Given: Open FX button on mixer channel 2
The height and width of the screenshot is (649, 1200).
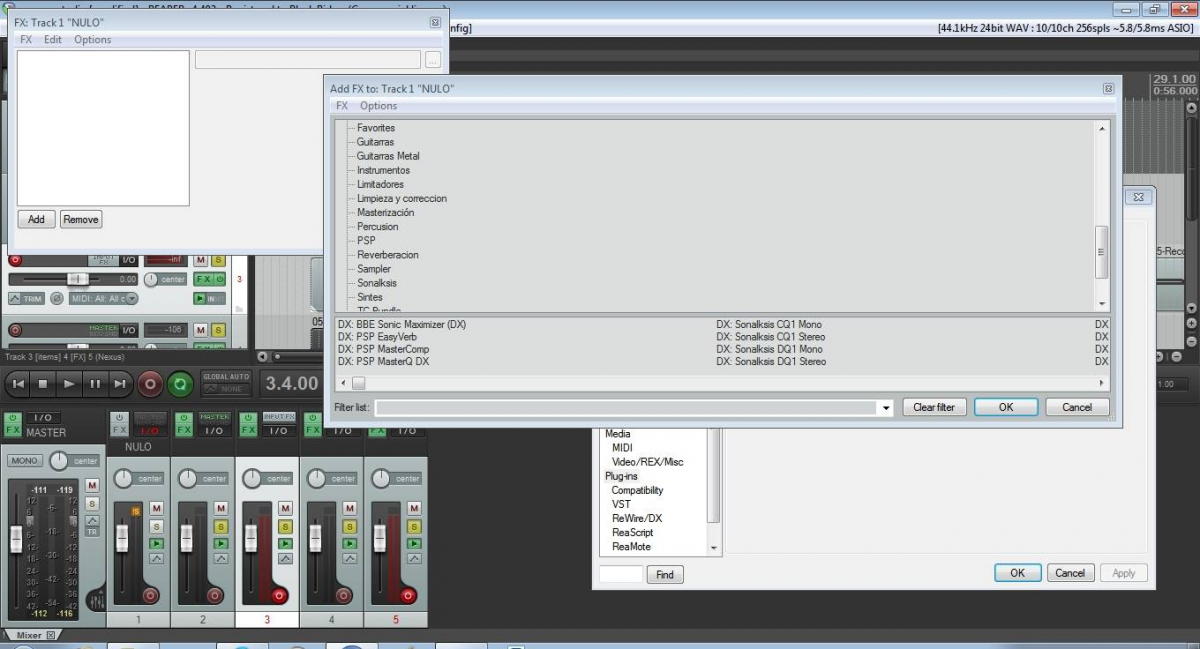Looking at the screenshot, I should tap(184, 430).
